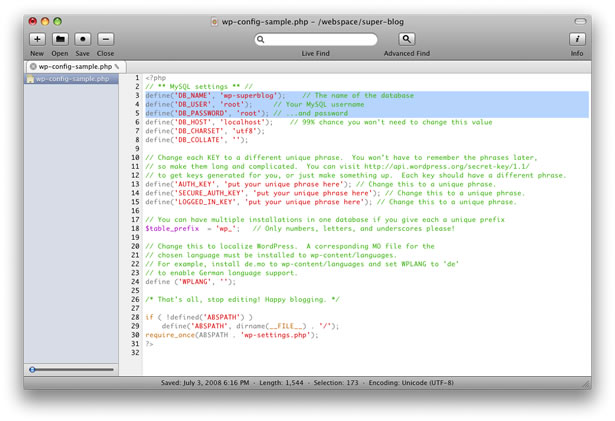Viewport: 615px width, 421px height.
Task: Click the sidebar file's document icon
Action: [x=30, y=79]
